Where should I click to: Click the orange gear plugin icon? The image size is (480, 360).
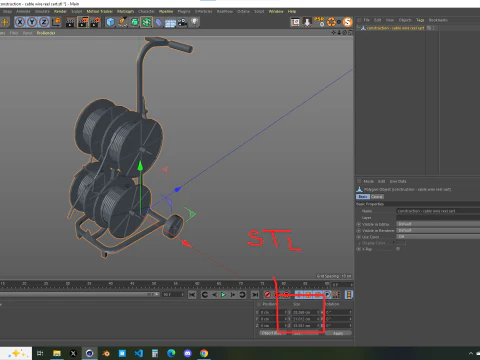(332, 22)
